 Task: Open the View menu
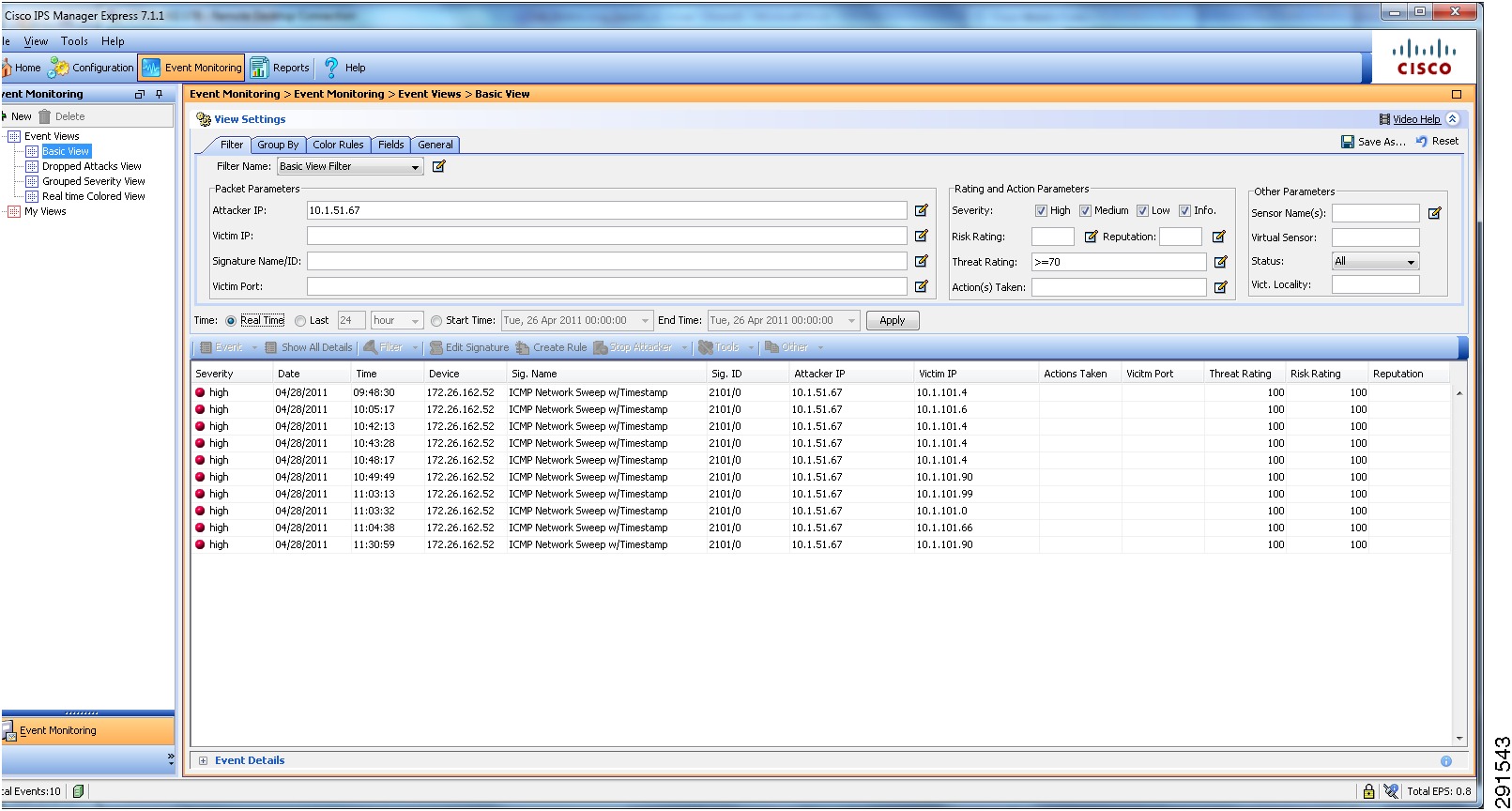(36, 41)
